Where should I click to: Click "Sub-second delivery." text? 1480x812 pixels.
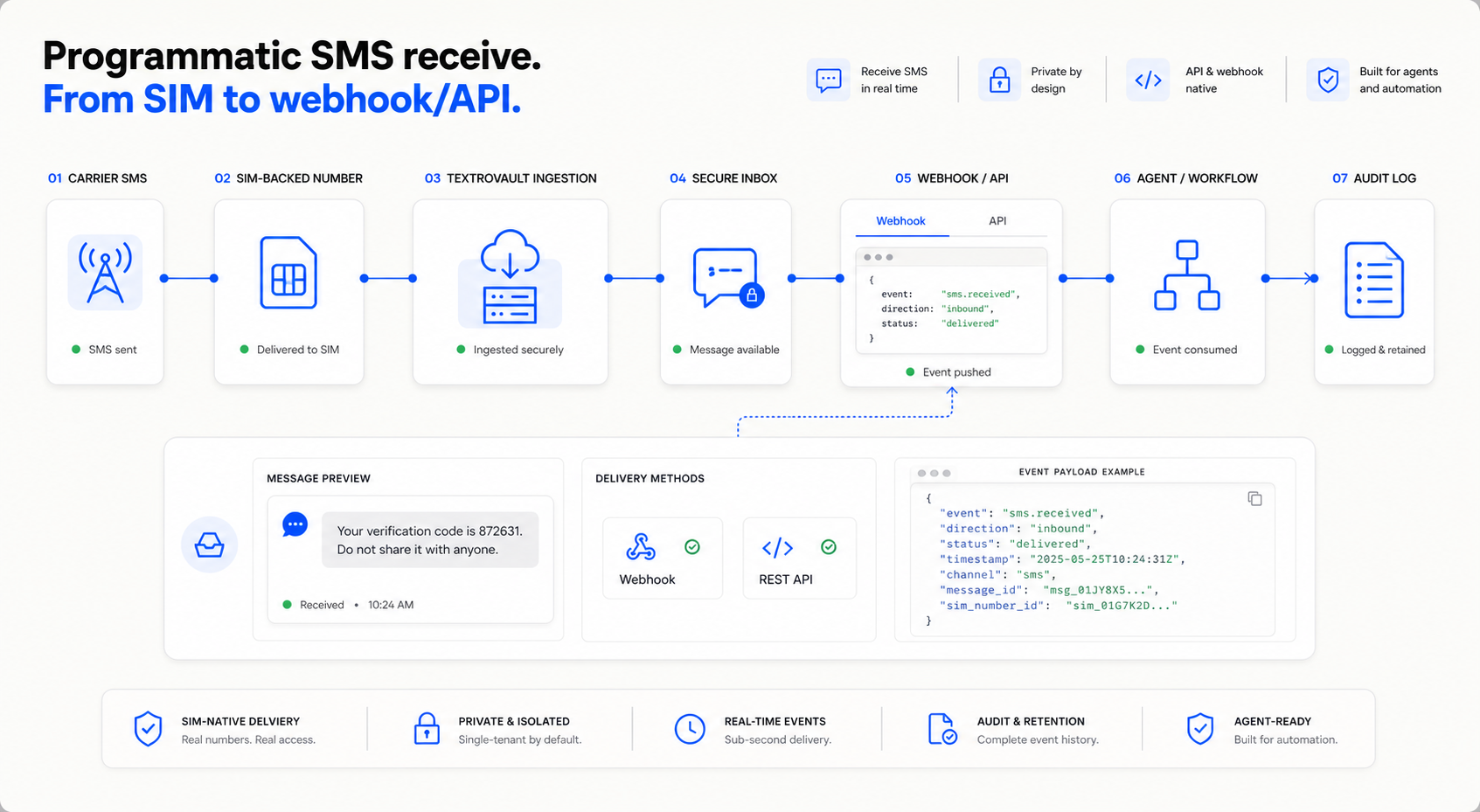(778, 740)
